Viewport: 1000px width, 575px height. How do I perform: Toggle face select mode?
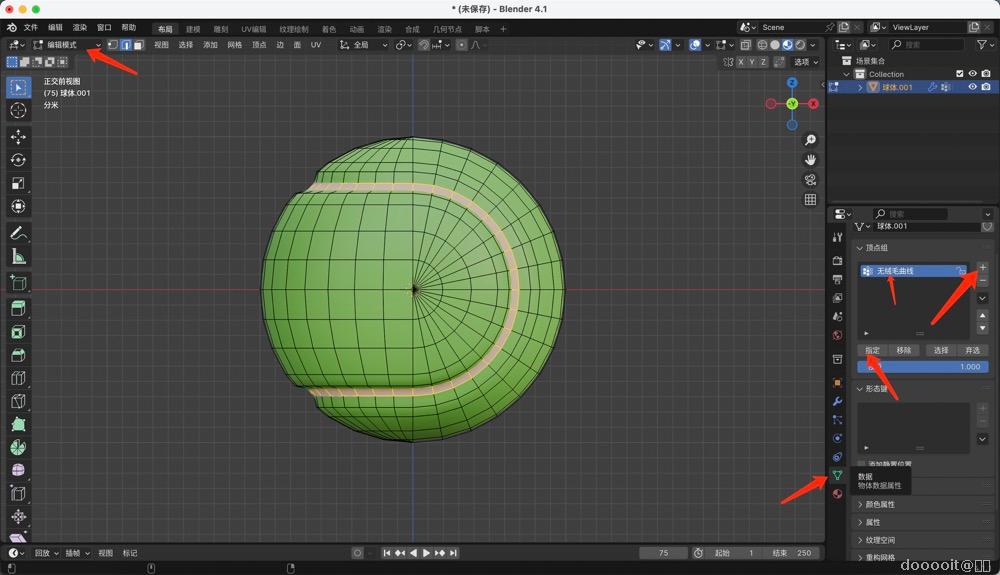[138, 45]
